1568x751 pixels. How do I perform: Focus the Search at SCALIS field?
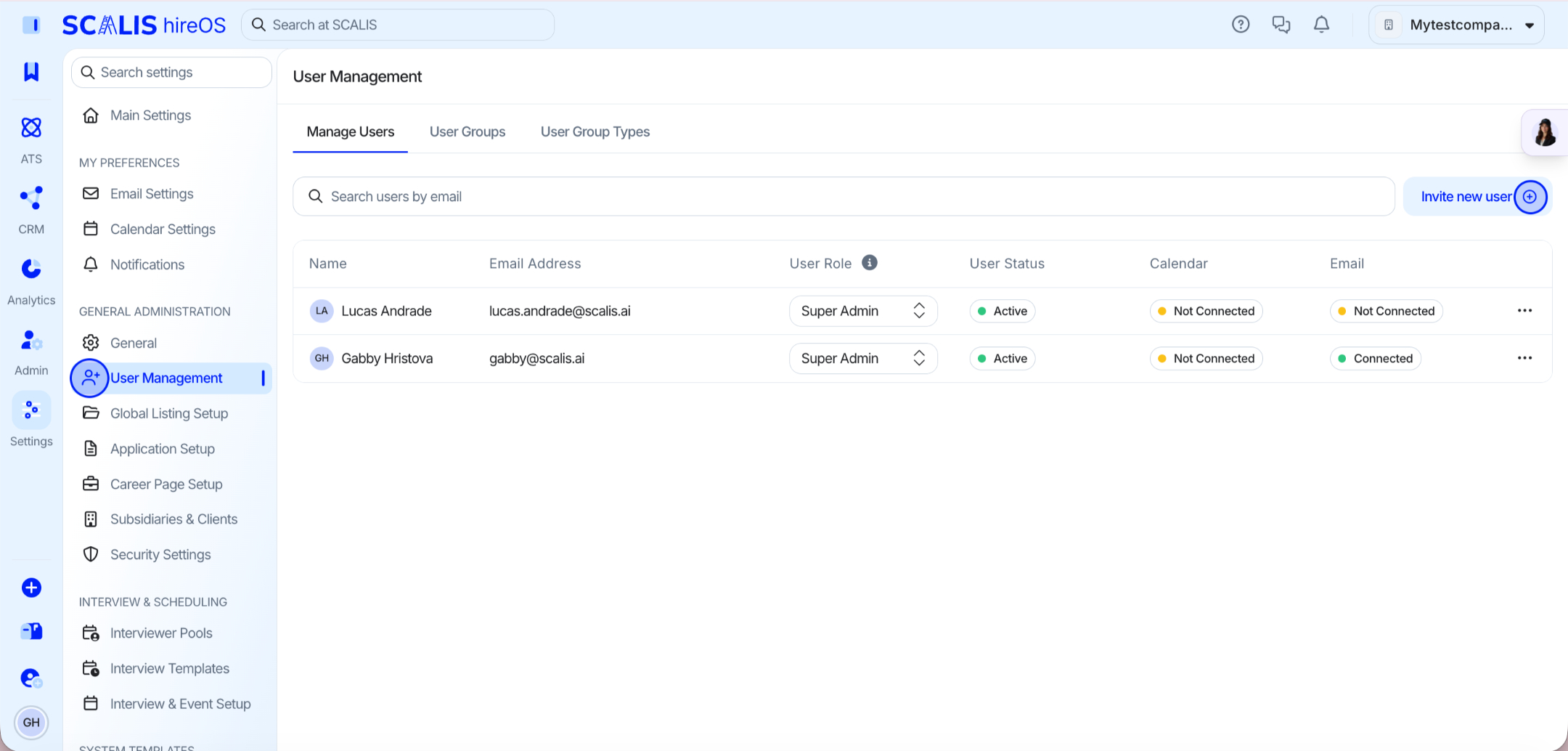(x=398, y=25)
